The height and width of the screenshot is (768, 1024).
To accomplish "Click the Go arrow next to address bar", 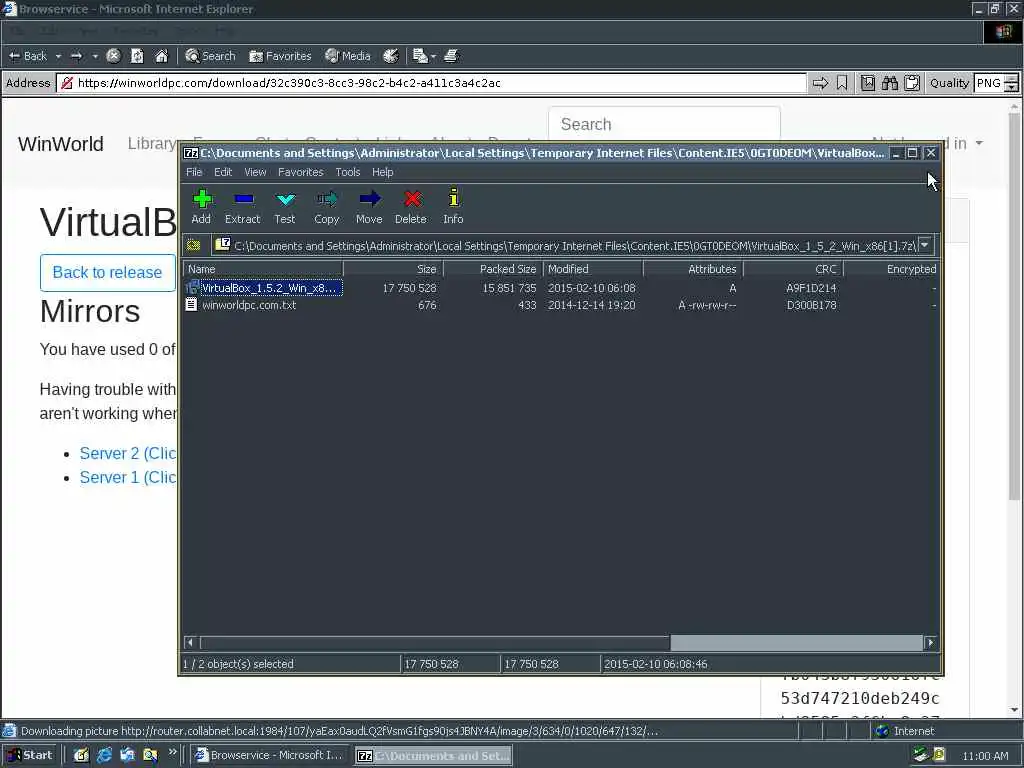I will click(820, 83).
